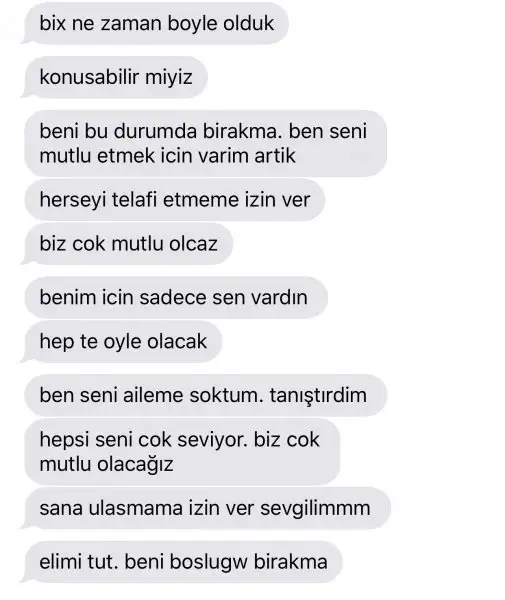This screenshot has height=600, width=505.
Task: Click 'mutlu olacağız' text line
Action: 106,465
